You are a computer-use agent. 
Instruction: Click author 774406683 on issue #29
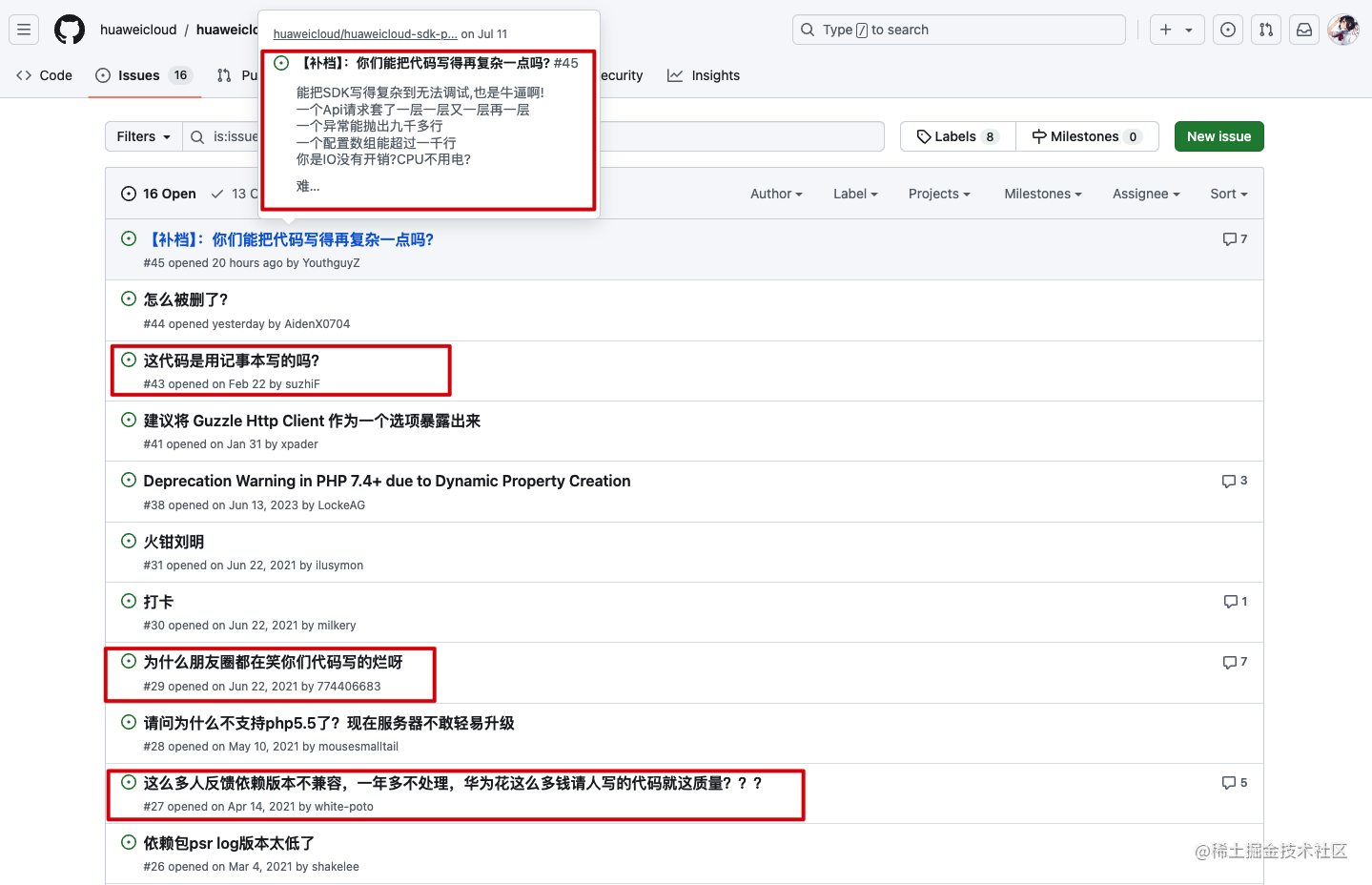click(x=349, y=687)
